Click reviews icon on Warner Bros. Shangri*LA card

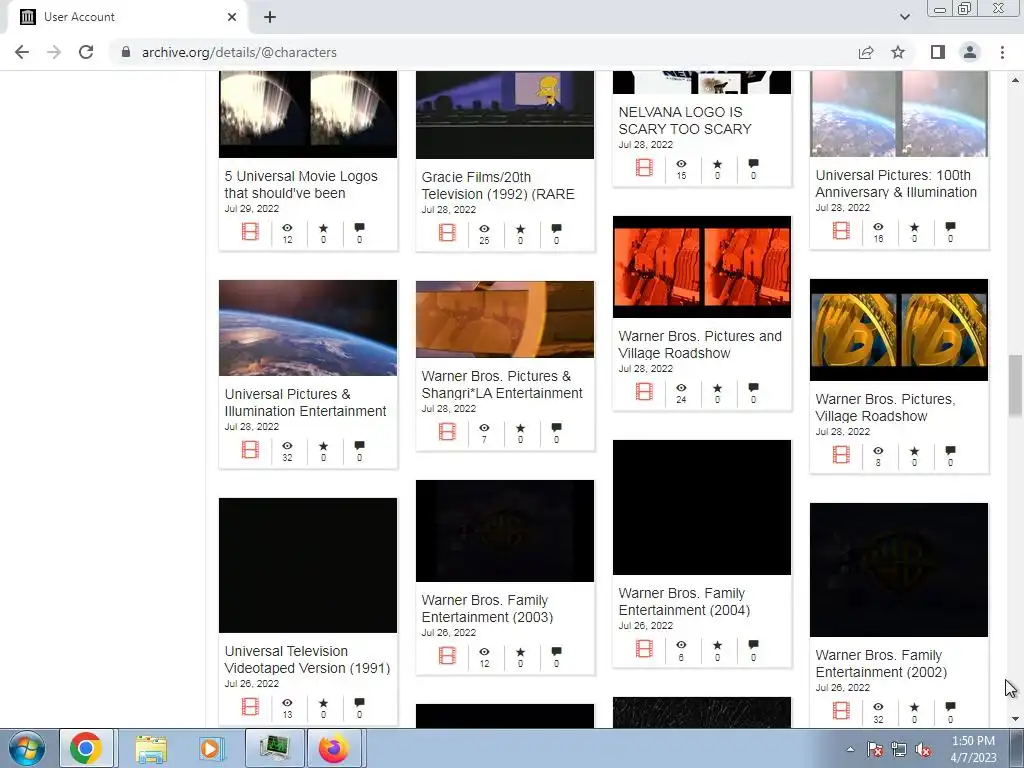556,427
